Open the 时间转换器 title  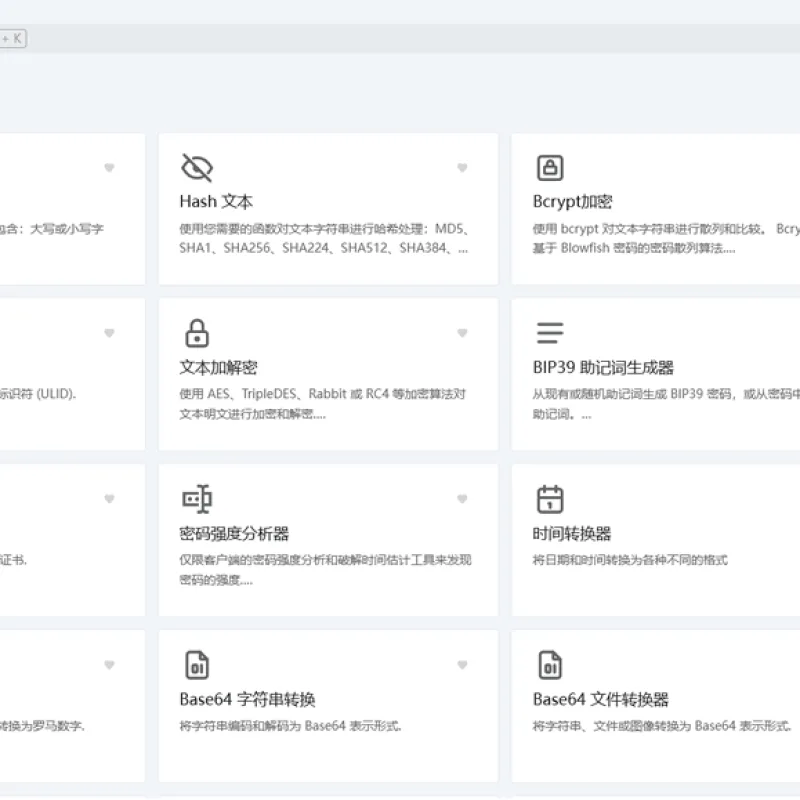pos(572,534)
